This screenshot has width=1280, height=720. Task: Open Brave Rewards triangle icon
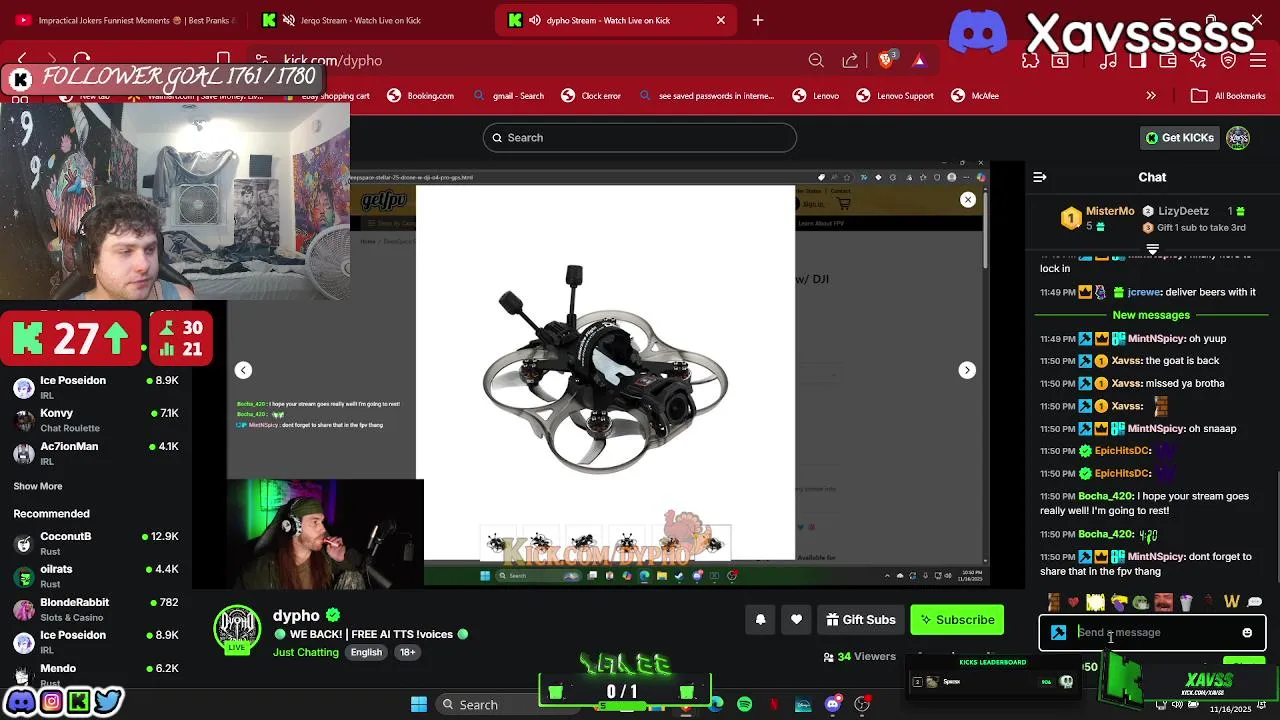(x=919, y=60)
